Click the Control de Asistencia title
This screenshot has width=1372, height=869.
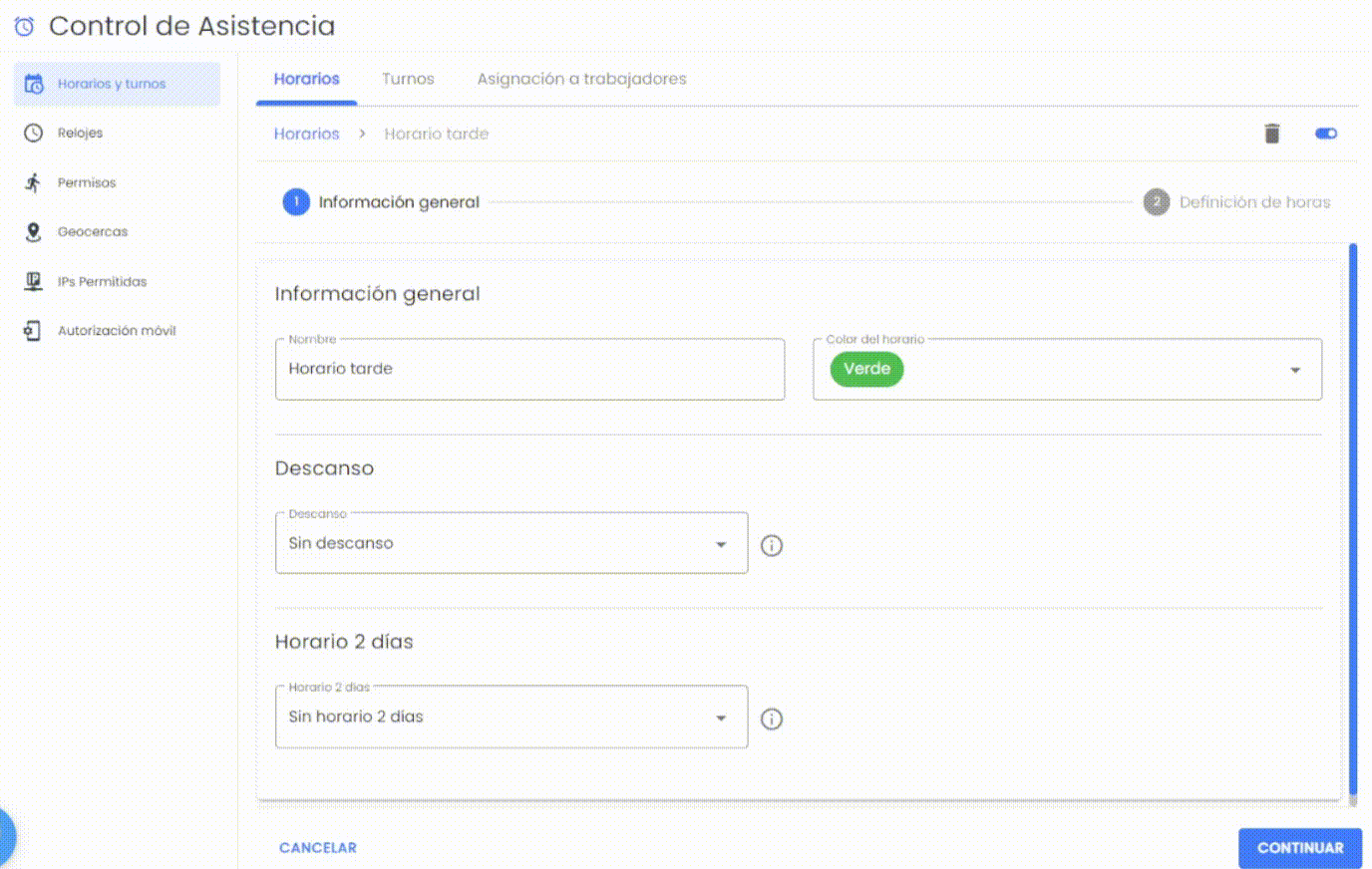(191, 26)
